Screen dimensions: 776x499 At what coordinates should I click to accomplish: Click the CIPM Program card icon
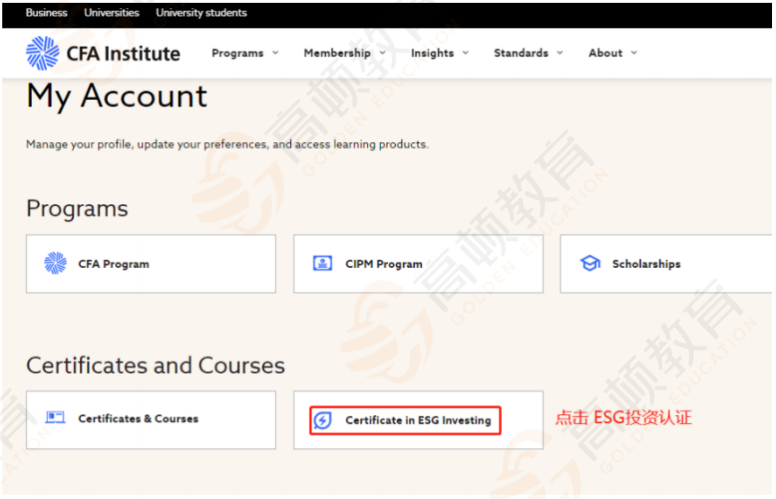[x=323, y=264]
